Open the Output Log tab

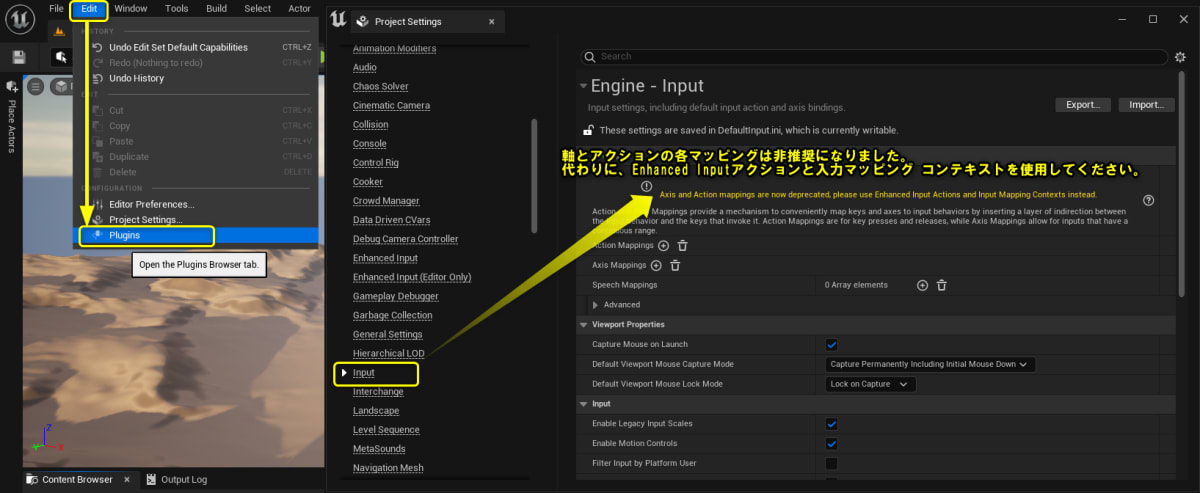click(176, 480)
